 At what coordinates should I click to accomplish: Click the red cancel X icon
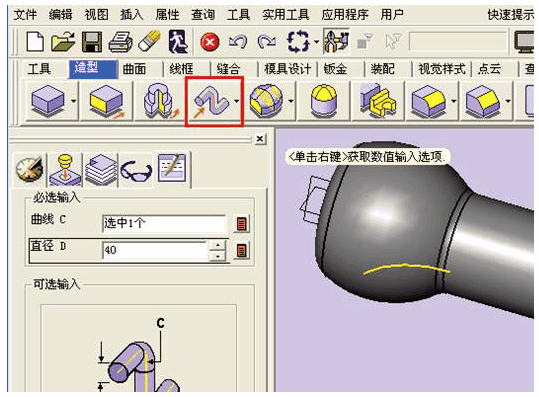click(x=210, y=42)
